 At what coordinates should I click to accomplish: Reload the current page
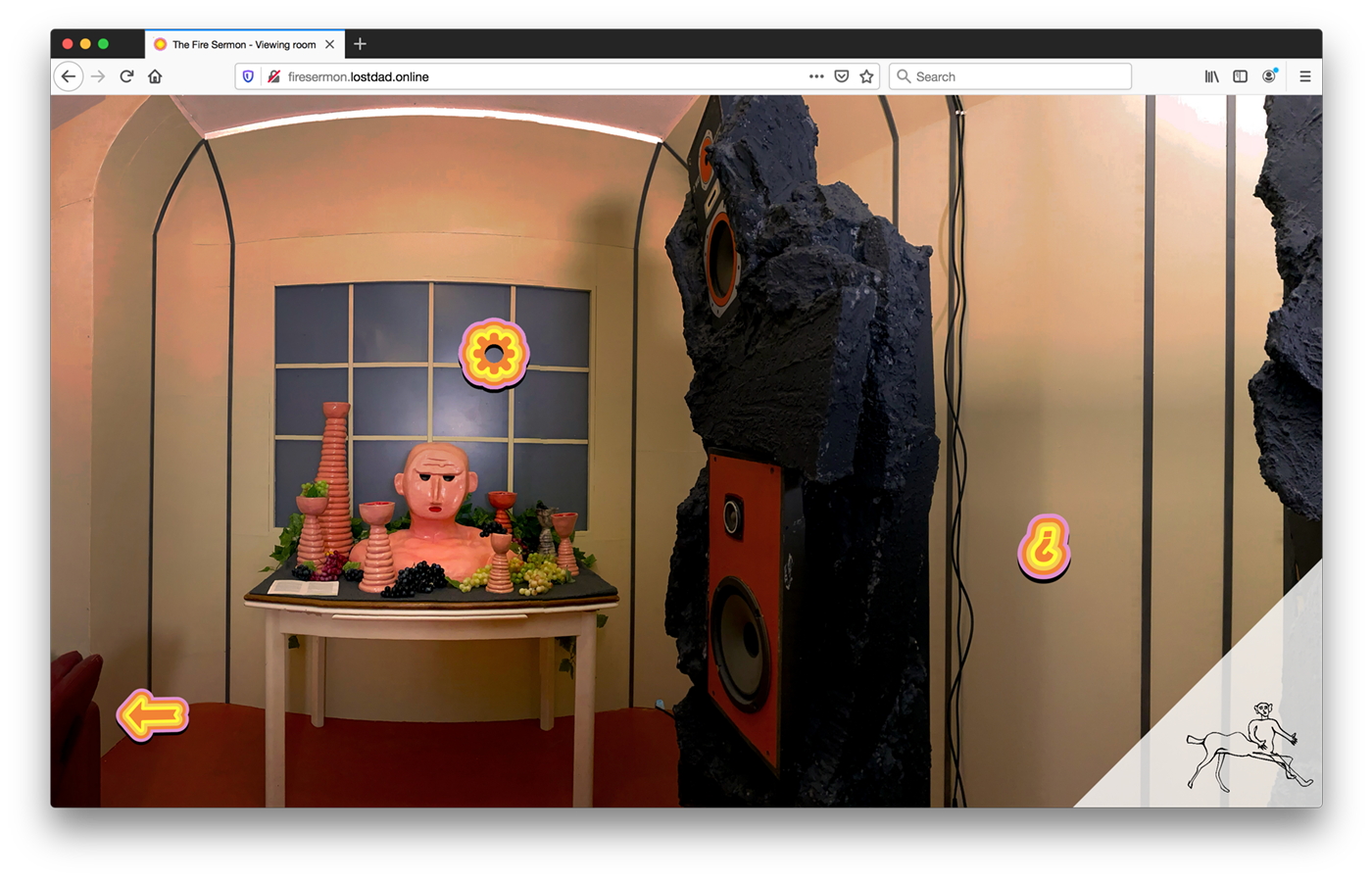tap(126, 76)
